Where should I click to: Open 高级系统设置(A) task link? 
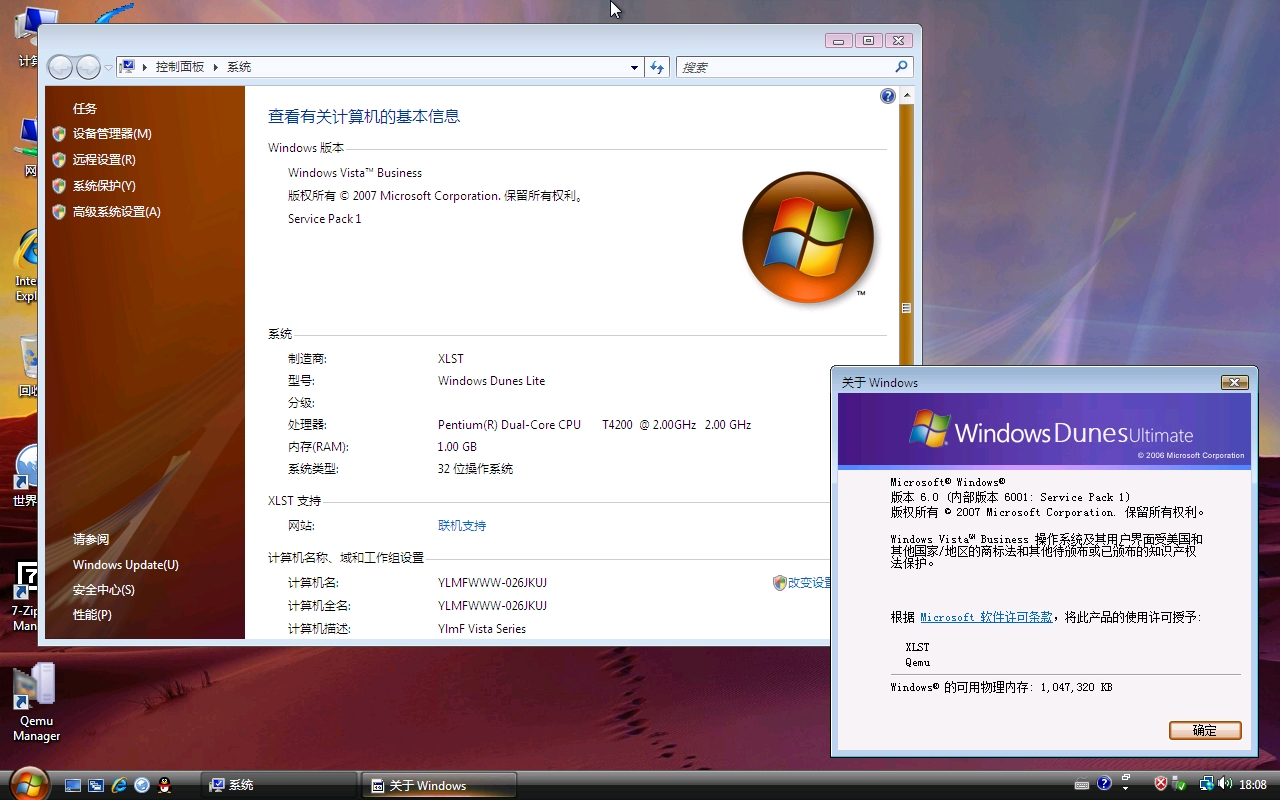(x=116, y=212)
